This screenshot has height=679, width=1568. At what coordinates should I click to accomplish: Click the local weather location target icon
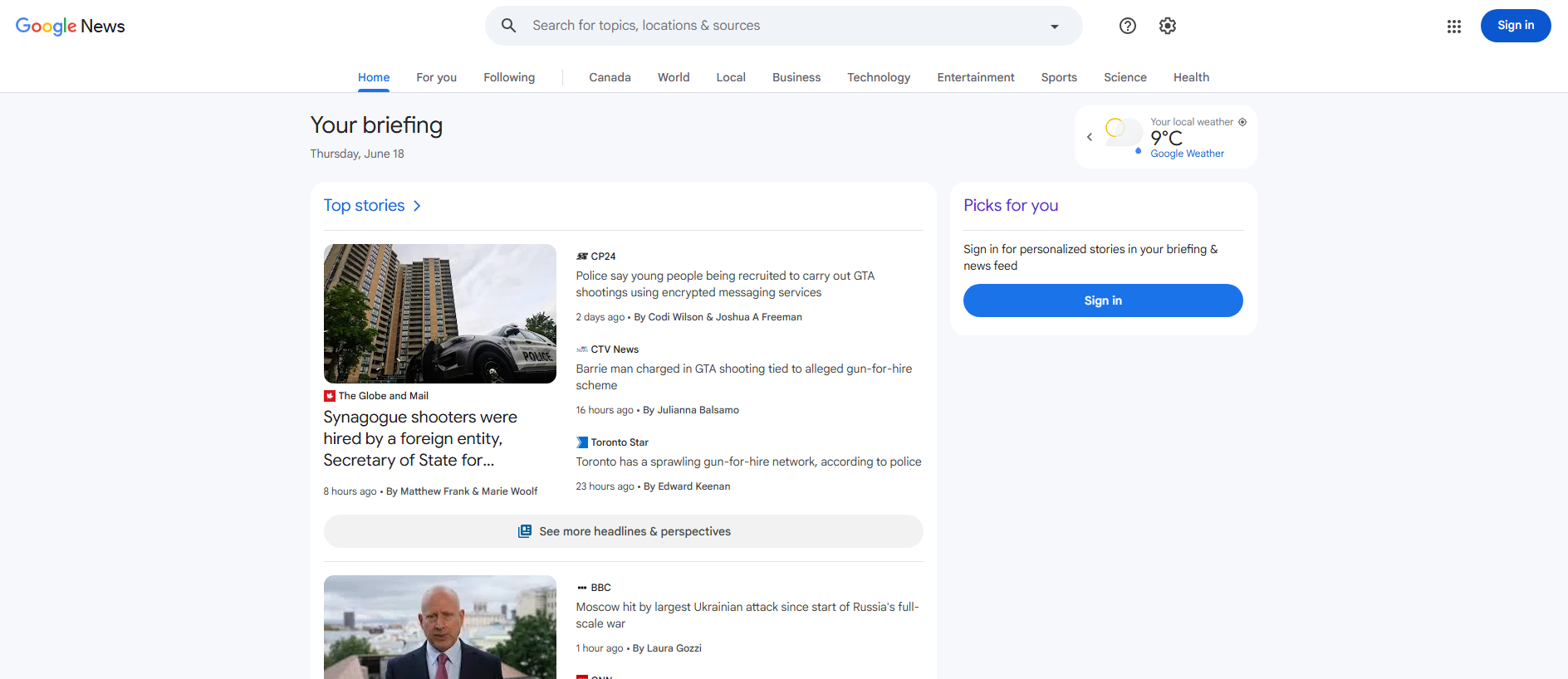point(1242,122)
